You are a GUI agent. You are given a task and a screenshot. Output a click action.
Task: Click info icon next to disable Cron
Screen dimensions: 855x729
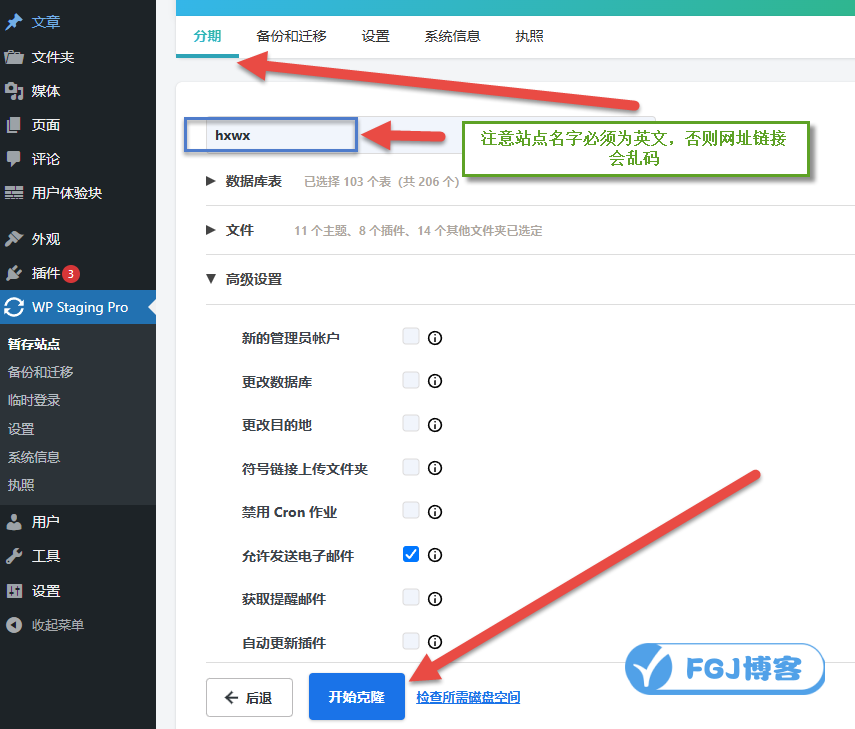pyautogui.click(x=435, y=512)
